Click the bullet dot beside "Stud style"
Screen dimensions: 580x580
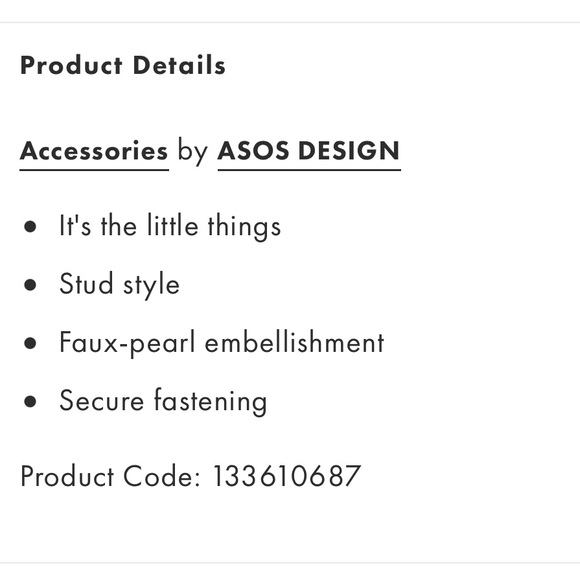point(30,285)
